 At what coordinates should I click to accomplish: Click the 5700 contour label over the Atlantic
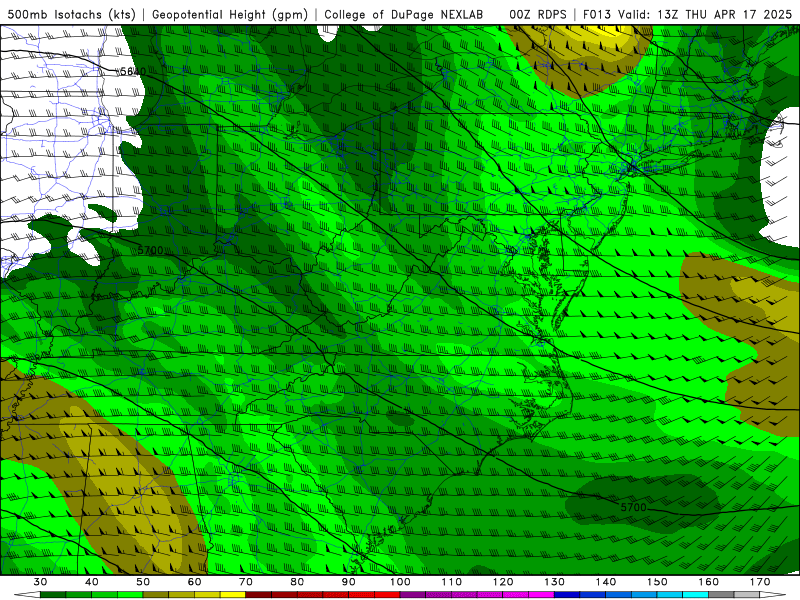633,507
